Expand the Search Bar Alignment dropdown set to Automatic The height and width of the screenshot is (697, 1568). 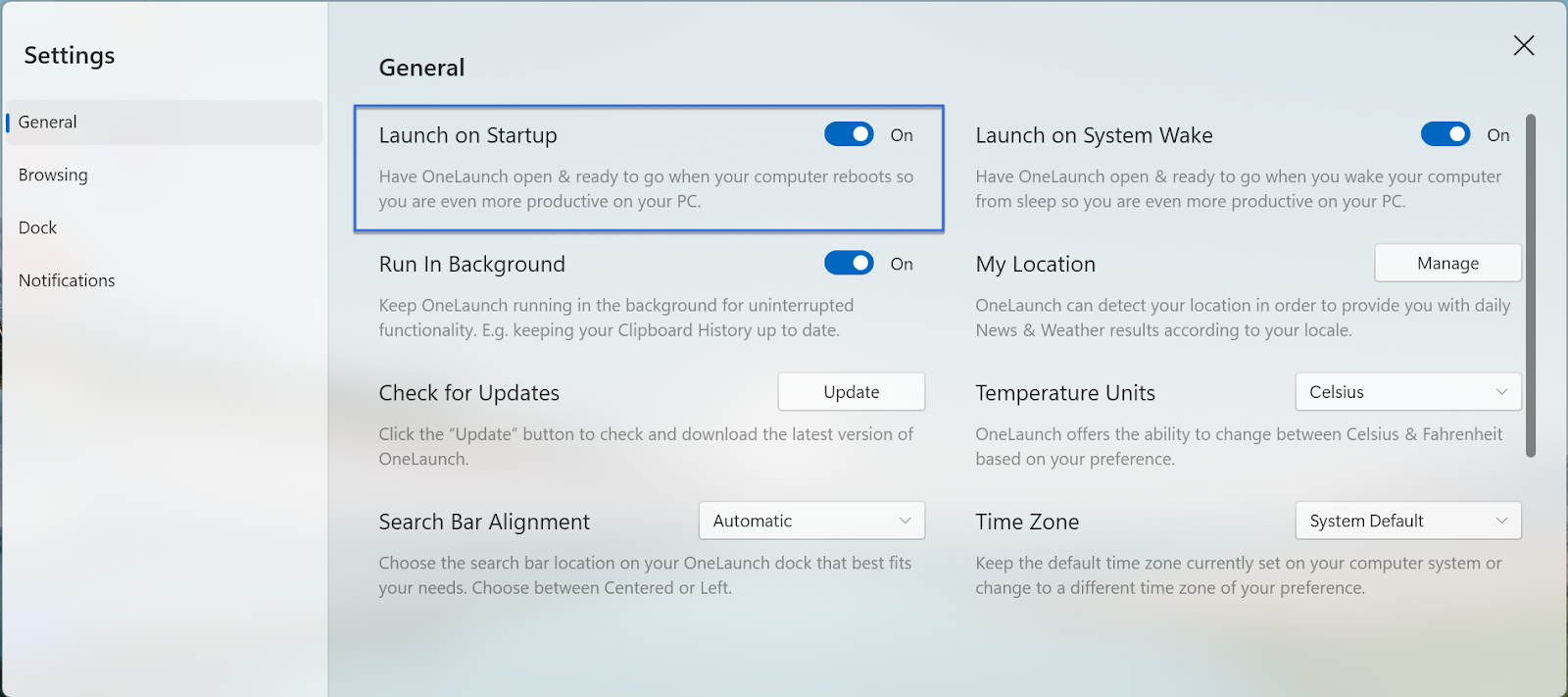811,521
